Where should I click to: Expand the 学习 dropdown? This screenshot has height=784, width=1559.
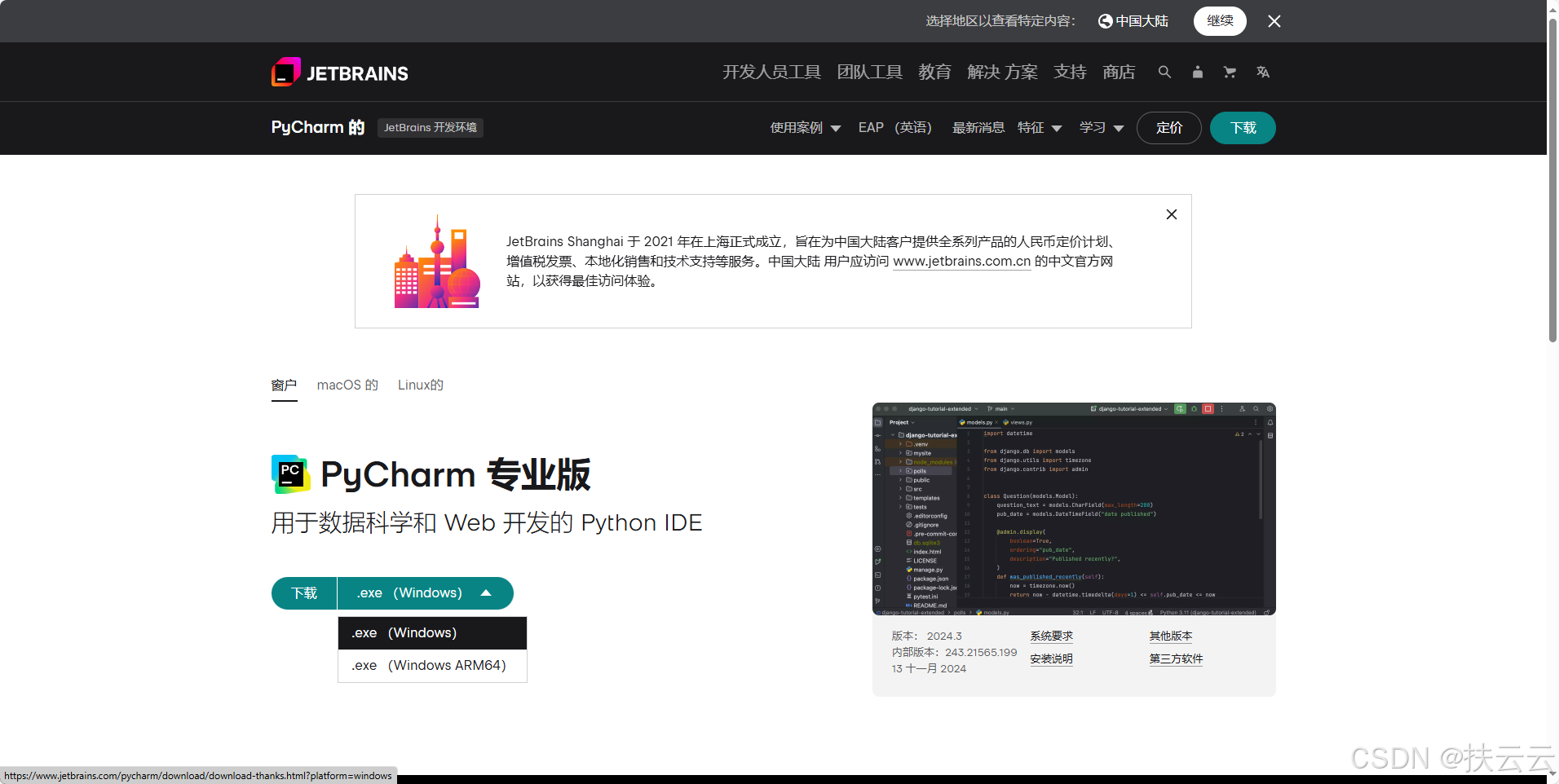1102,128
